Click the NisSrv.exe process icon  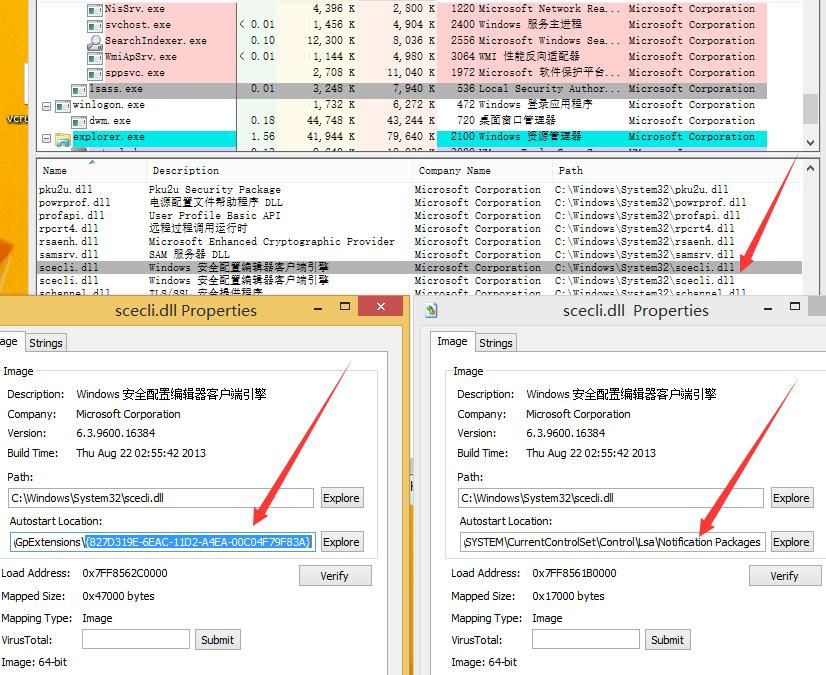95,9
